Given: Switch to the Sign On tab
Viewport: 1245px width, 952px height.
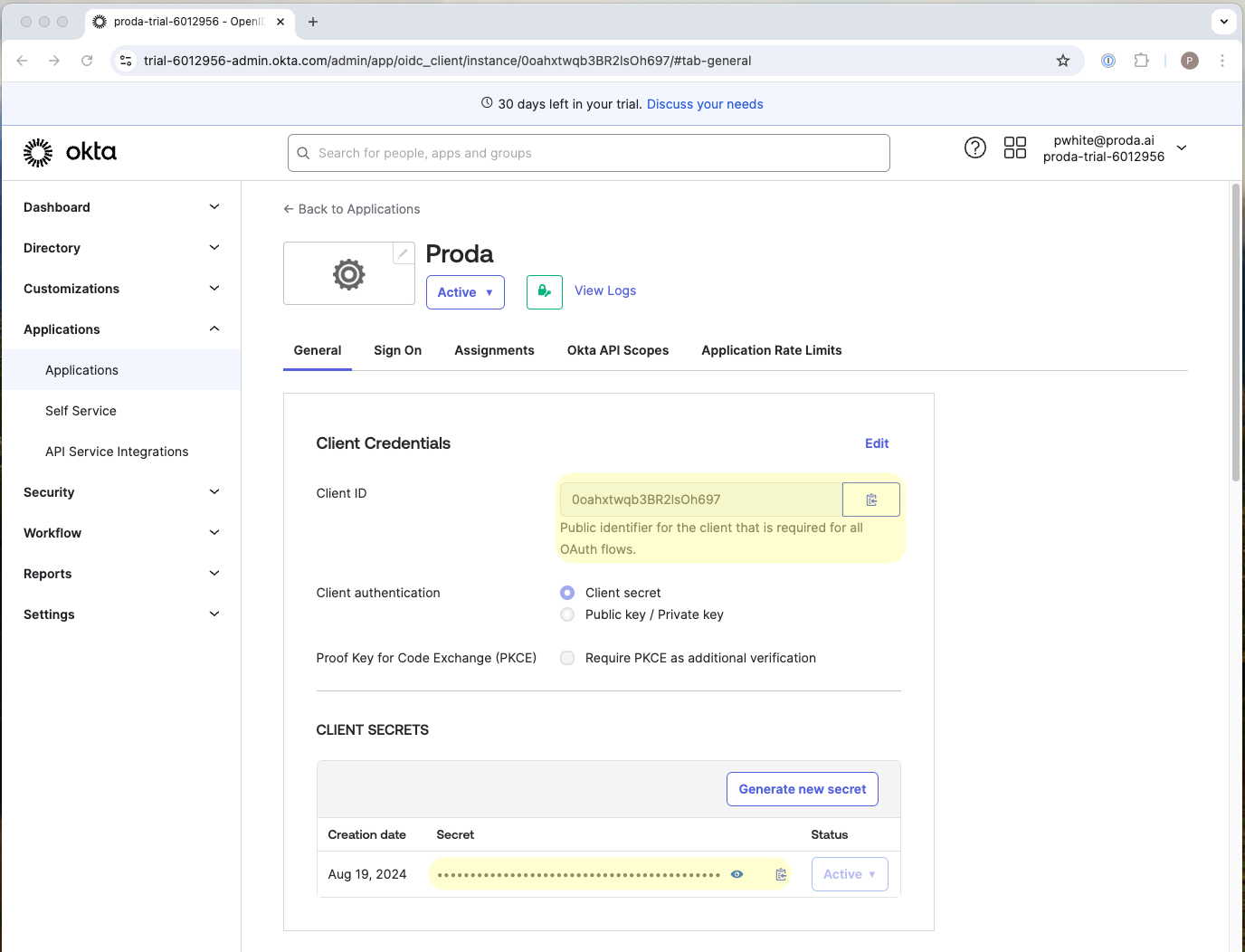Looking at the screenshot, I should [397, 350].
